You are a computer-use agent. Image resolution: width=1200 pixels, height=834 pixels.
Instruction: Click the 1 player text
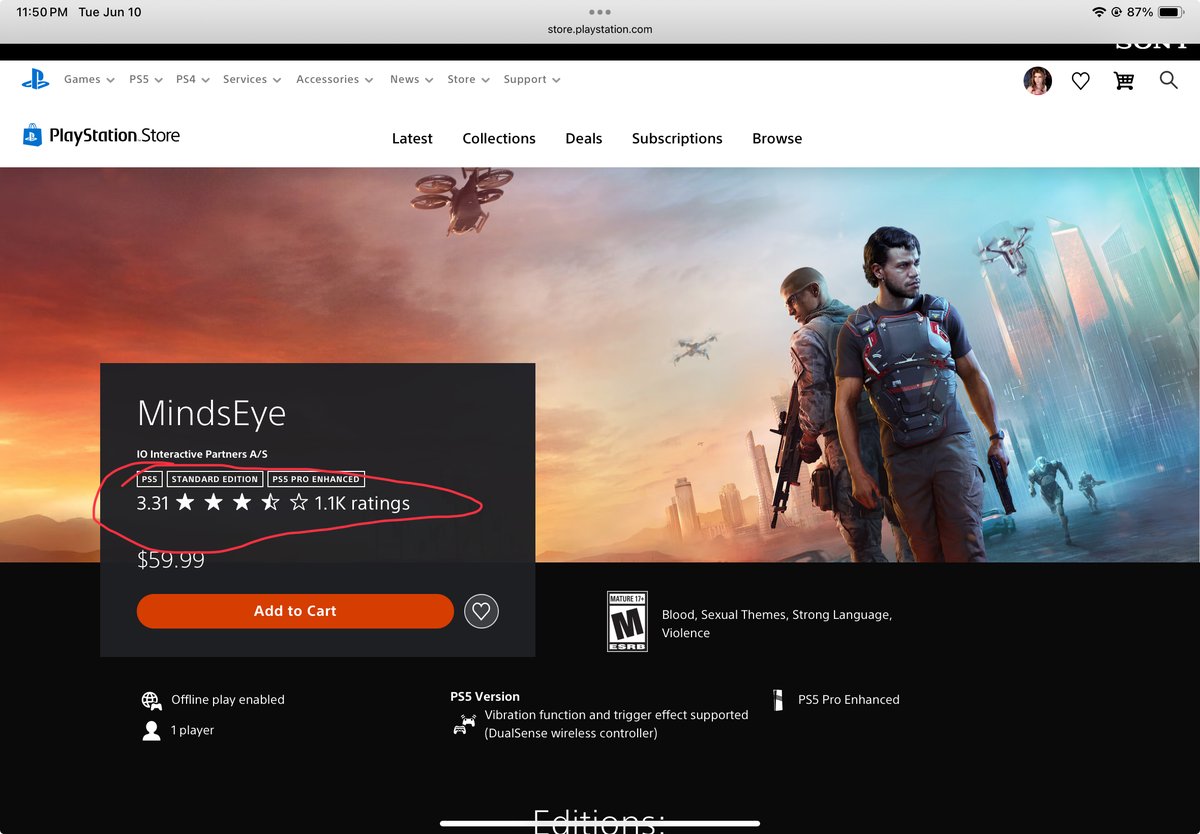tap(193, 731)
